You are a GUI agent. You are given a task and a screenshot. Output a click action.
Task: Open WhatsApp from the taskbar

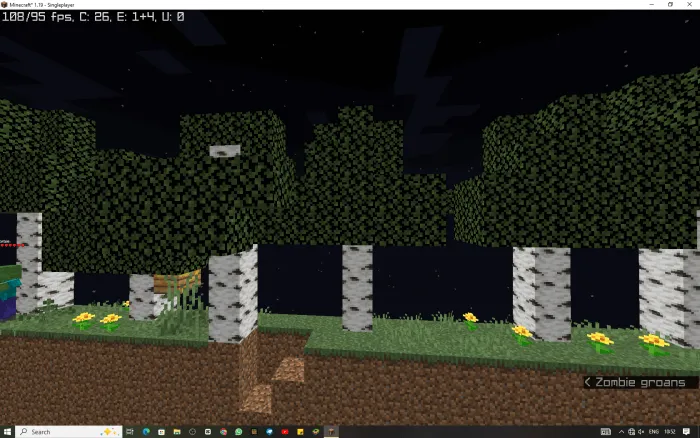coord(238,432)
